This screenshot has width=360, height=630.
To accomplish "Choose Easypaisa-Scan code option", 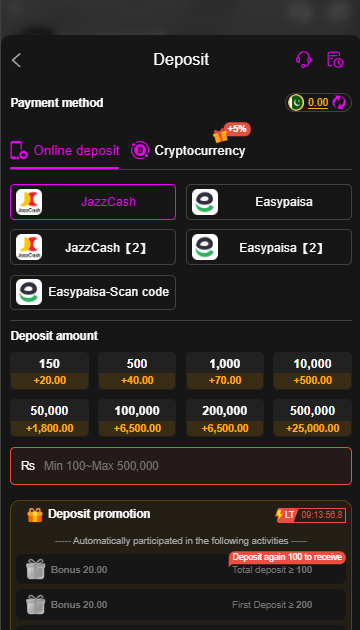I will (93, 292).
